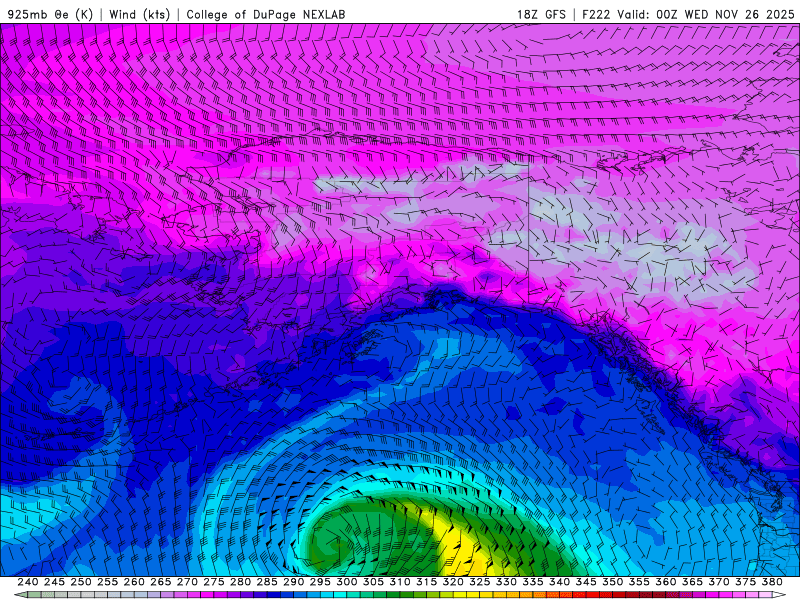The image size is (800, 600).
Task: Select the 280 value on the color scale
Action: pyautogui.click(x=240, y=582)
